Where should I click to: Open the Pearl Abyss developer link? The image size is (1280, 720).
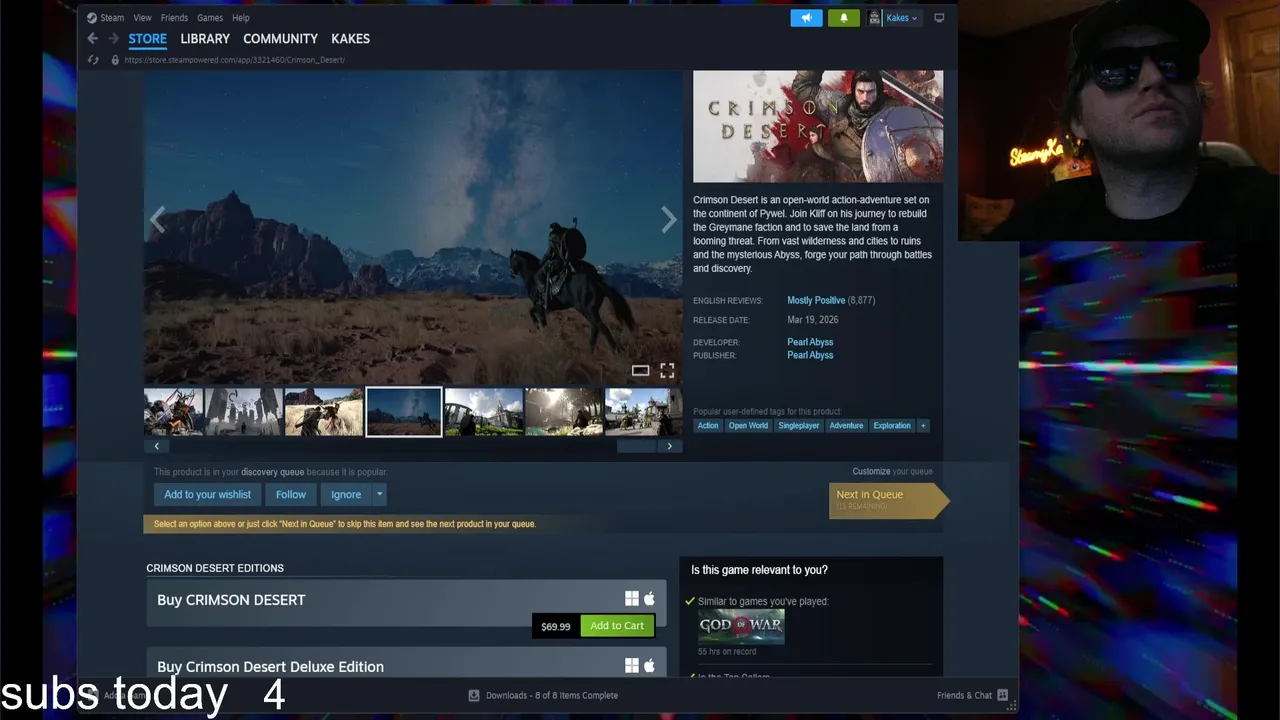coord(810,342)
